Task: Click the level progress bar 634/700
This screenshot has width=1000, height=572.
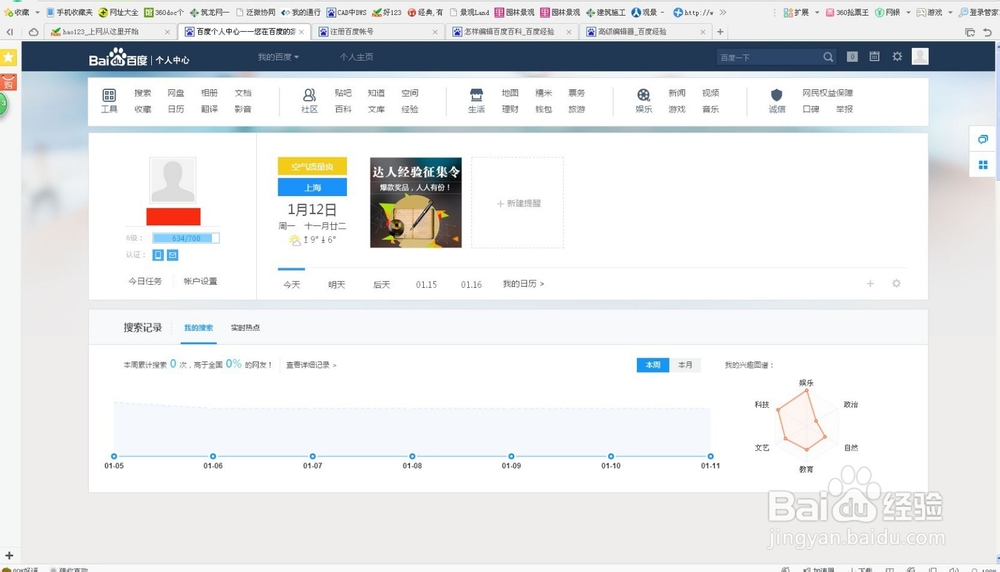Action: click(186, 238)
